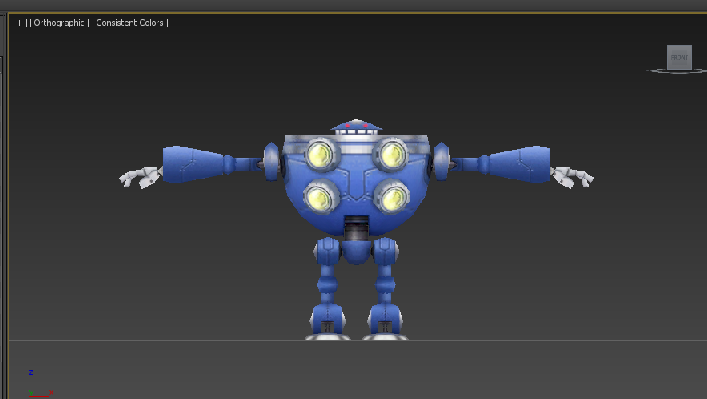Viewport: 707px width, 399px height.
Task: Select the white hand on the right arm
Action: (x=572, y=176)
